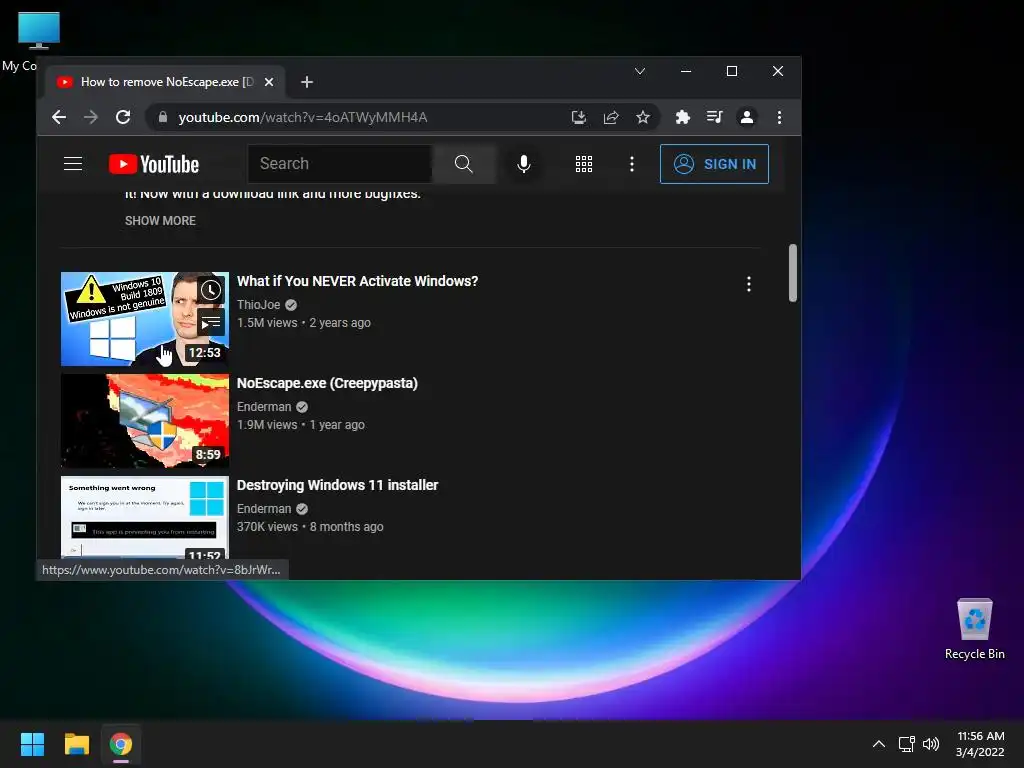Go to YouTube home via logo
This screenshot has height=768, width=1024.
[153, 164]
